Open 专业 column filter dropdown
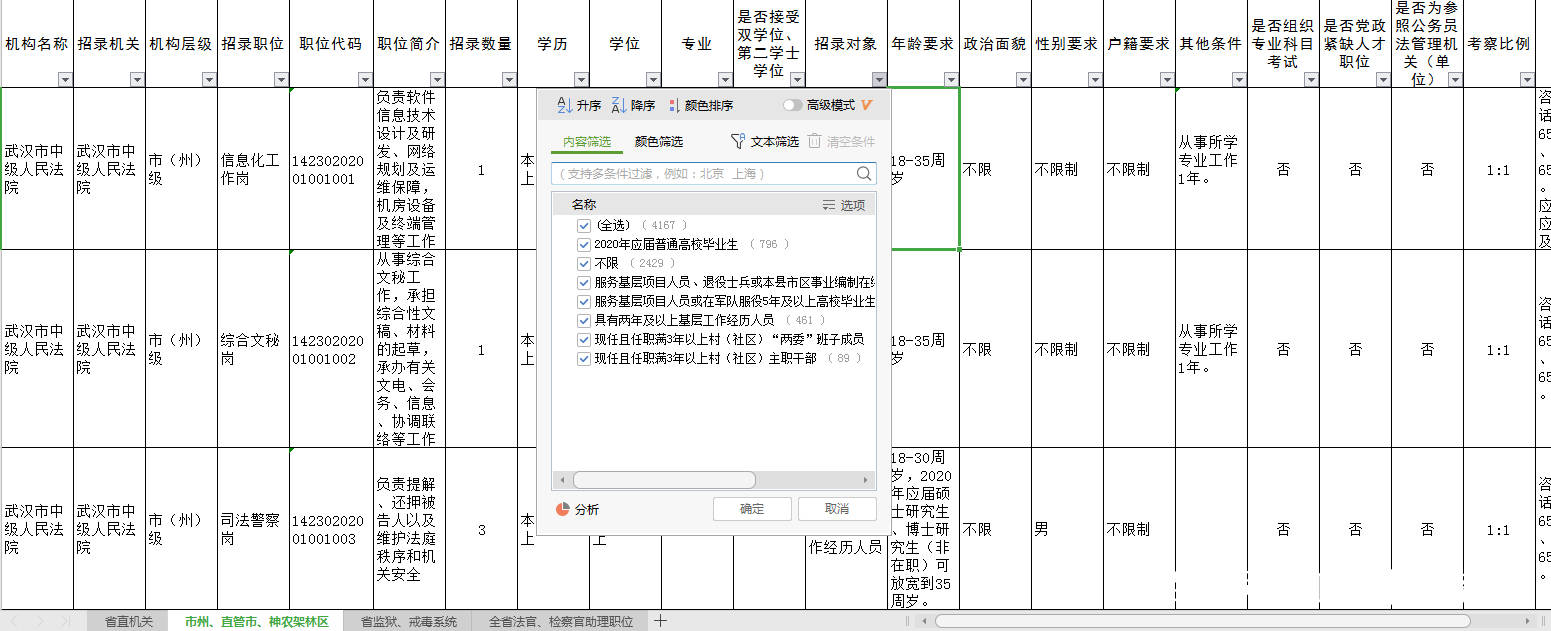 coord(725,79)
